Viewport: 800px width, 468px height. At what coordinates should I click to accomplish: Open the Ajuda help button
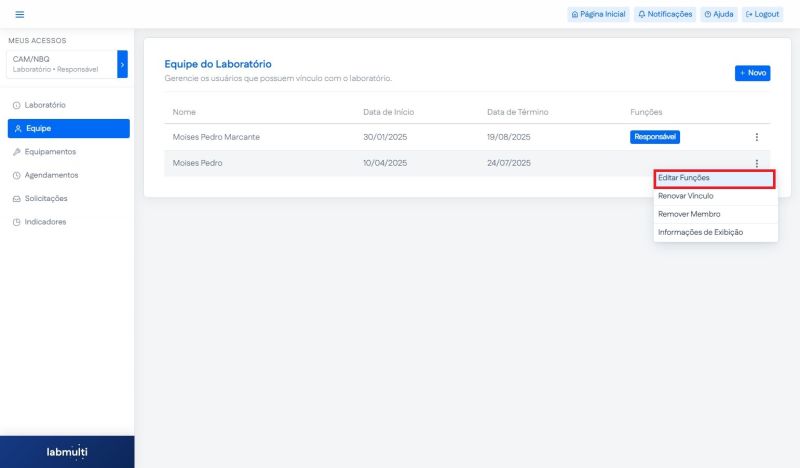(x=718, y=14)
